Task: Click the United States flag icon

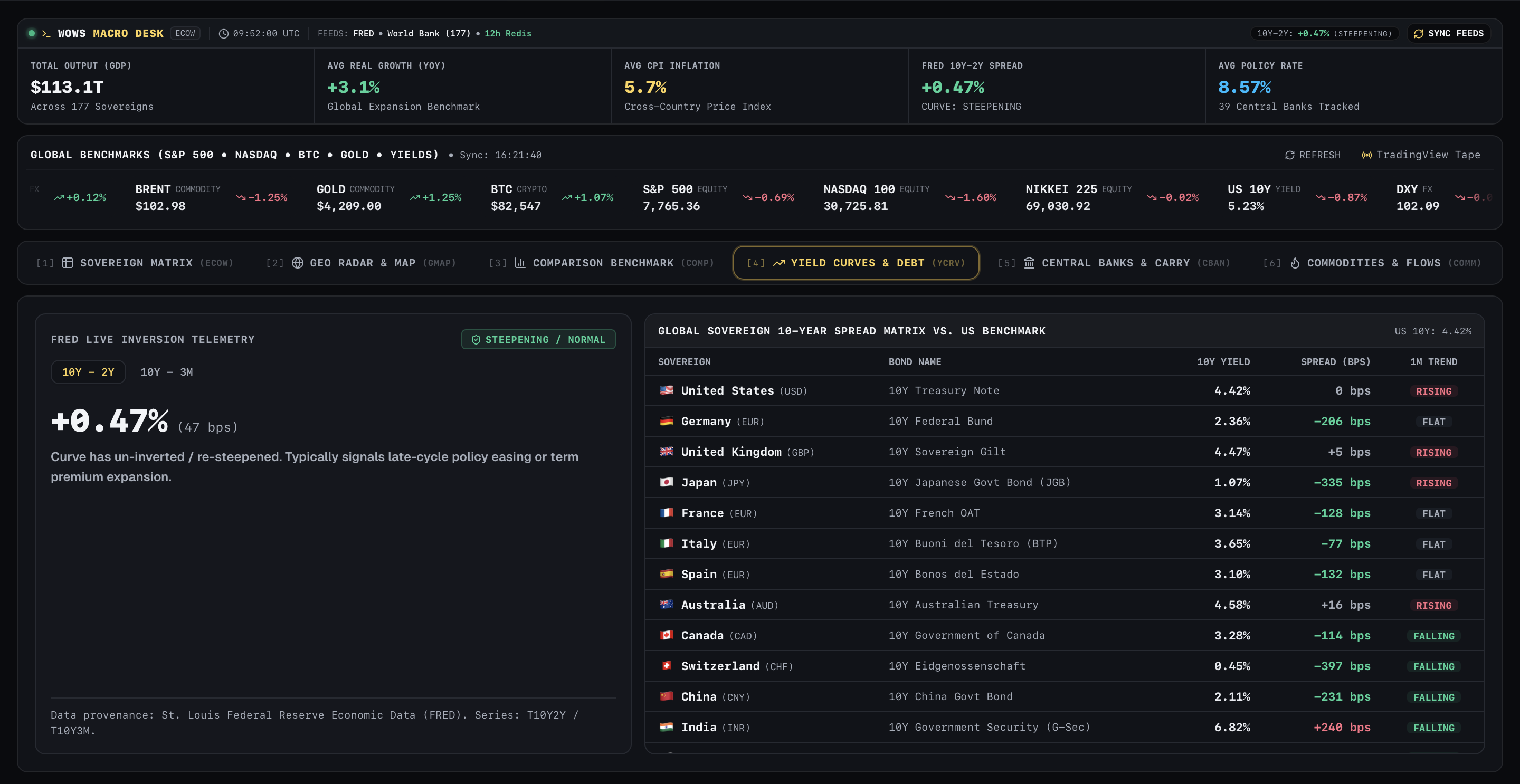Action: [666, 390]
